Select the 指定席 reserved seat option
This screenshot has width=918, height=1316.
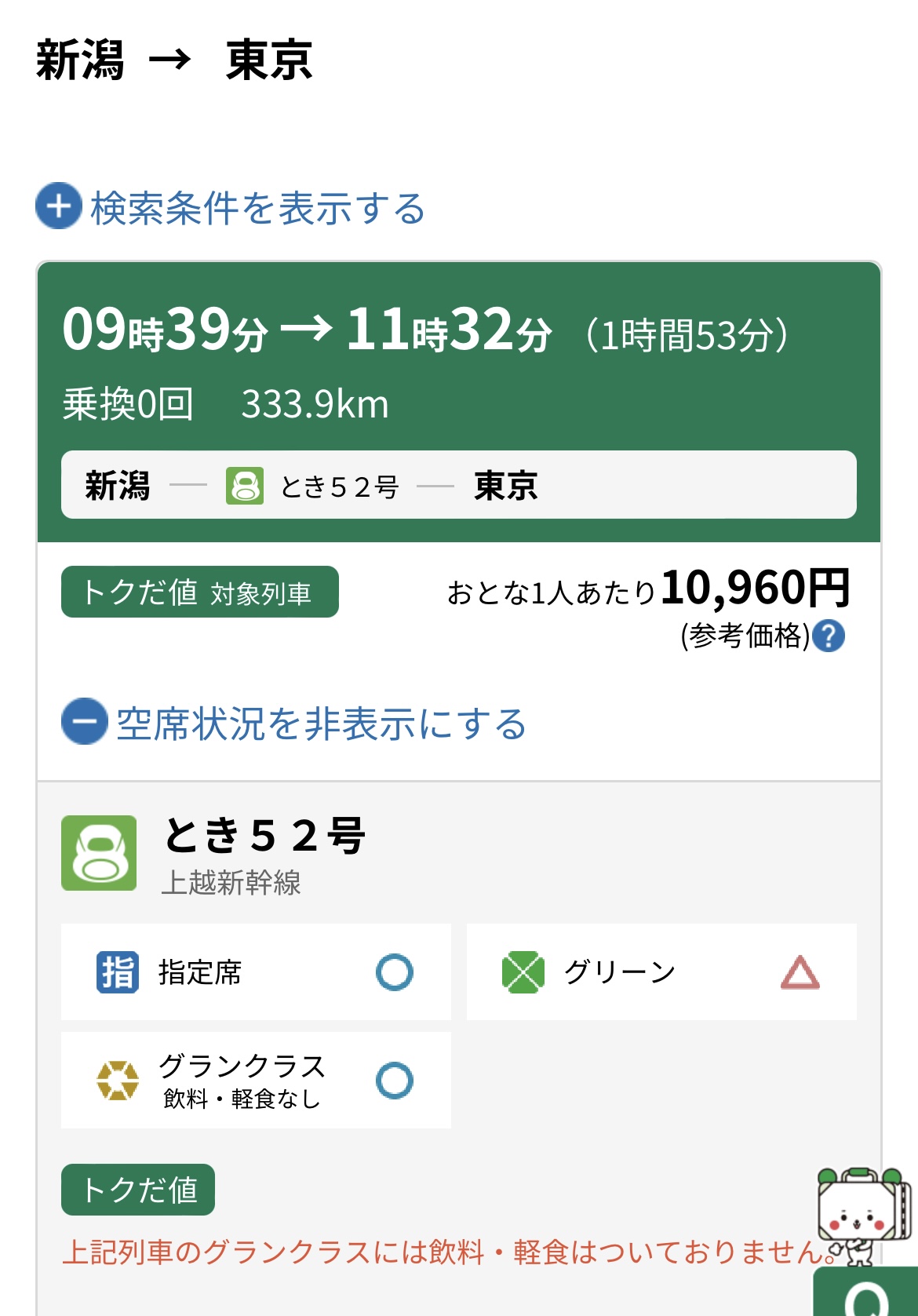(x=256, y=972)
